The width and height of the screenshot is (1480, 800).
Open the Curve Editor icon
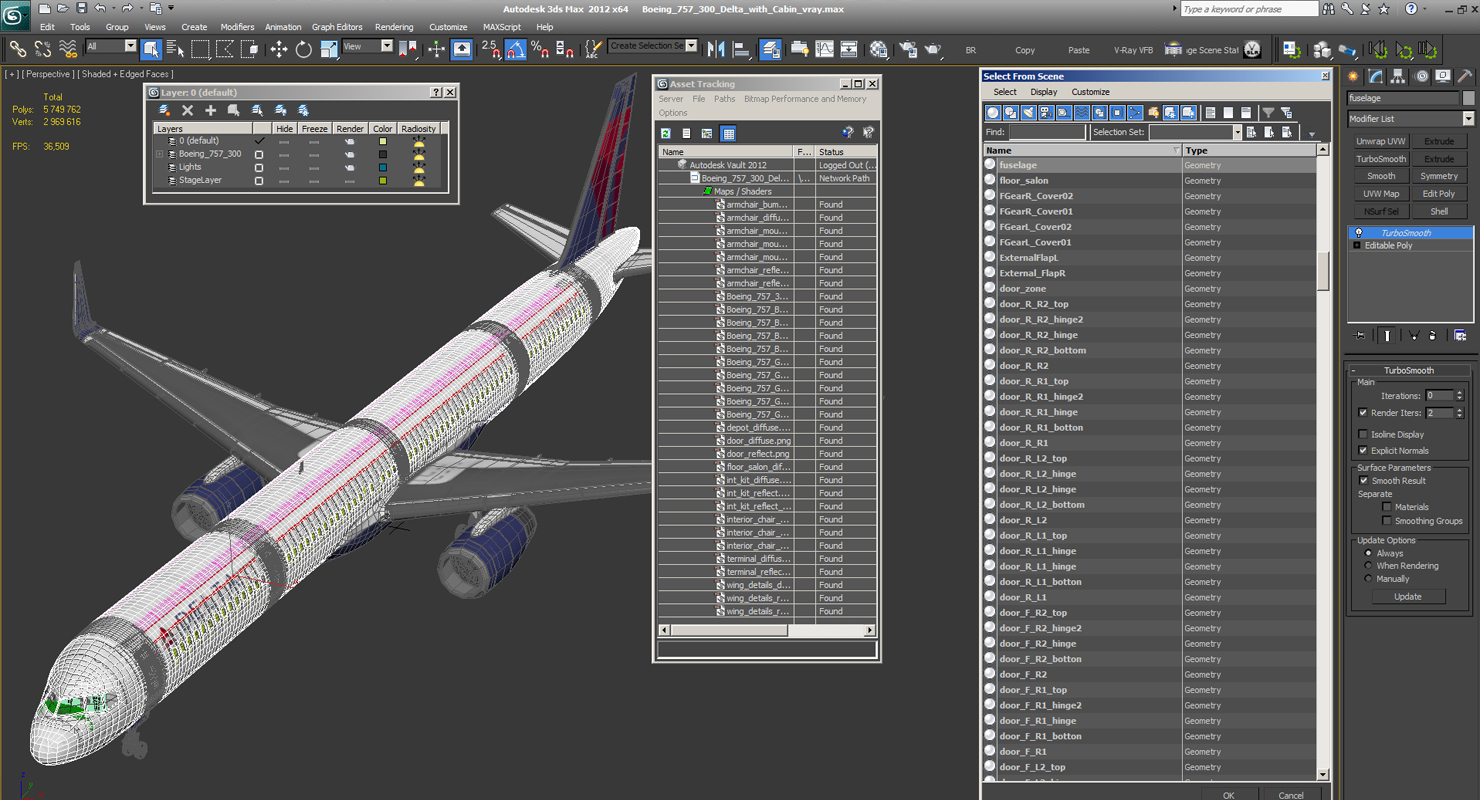coord(824,48)
